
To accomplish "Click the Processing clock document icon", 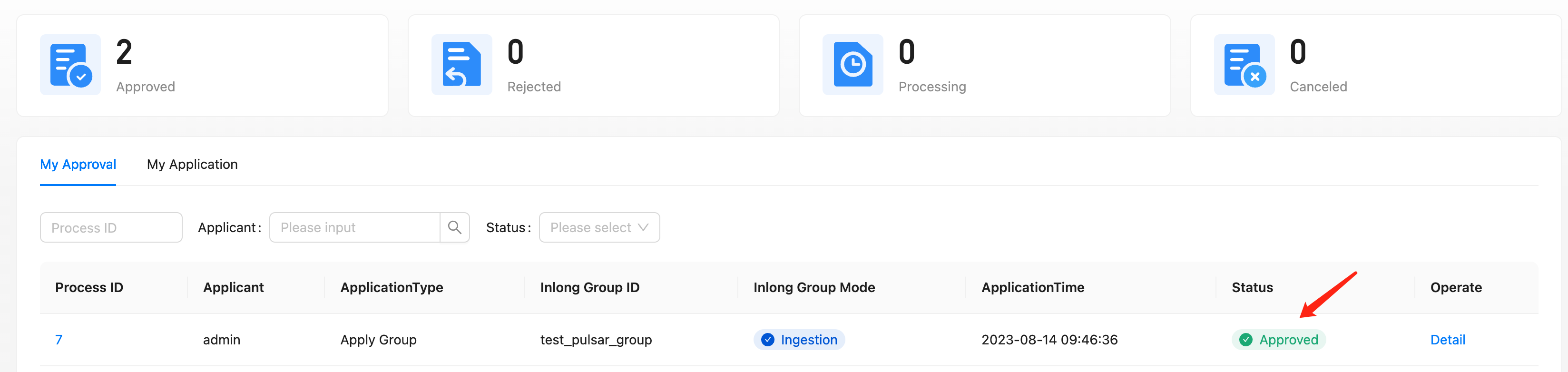I will (x=852, y=65).
